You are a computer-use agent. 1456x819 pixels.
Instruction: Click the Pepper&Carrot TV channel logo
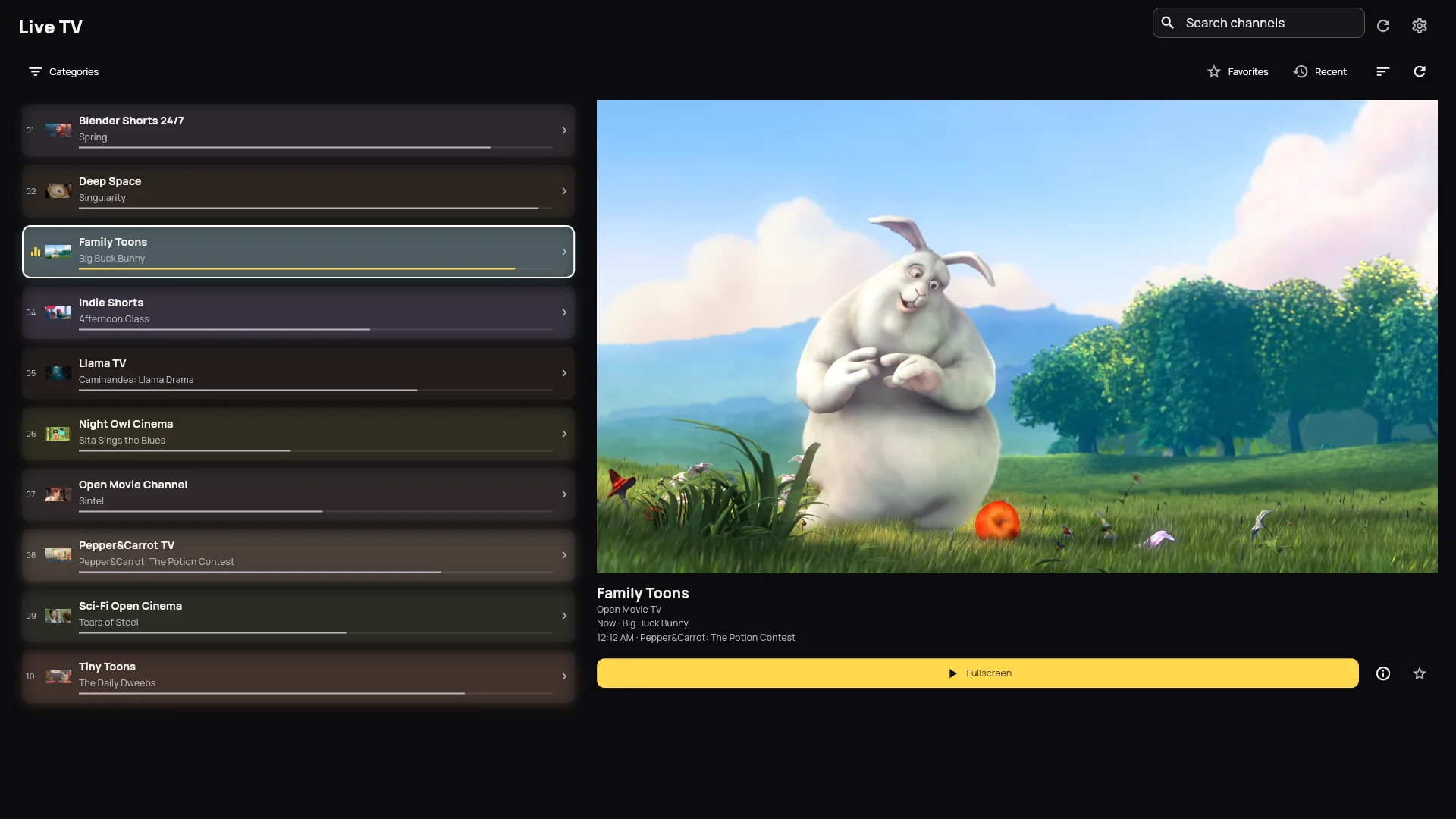click(x=58, y=555)
